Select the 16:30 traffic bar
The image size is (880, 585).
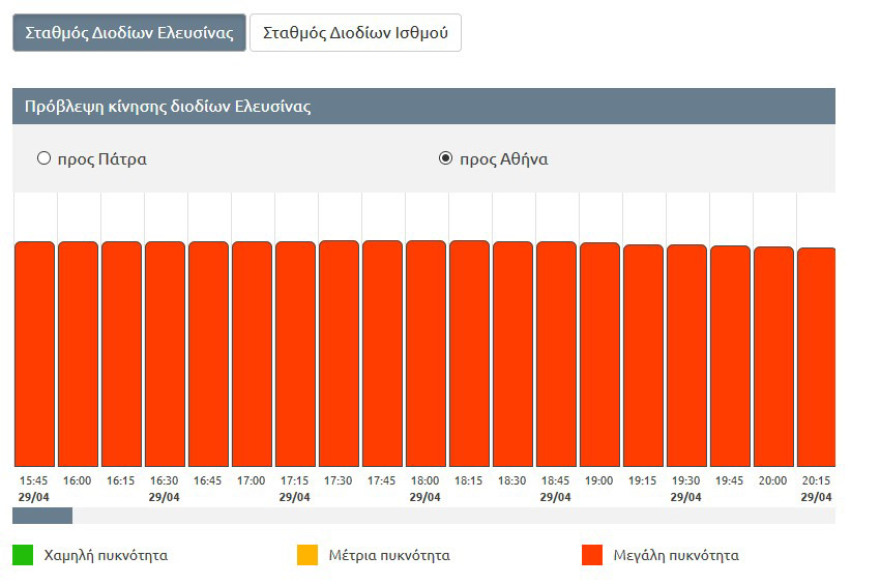pos(165,353)
